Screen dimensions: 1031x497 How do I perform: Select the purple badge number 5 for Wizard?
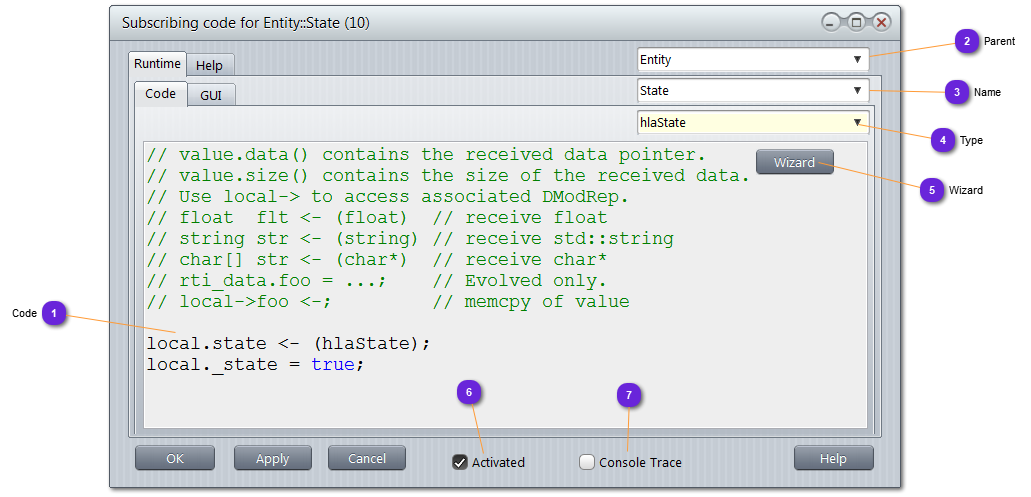[x=931, y=190]
